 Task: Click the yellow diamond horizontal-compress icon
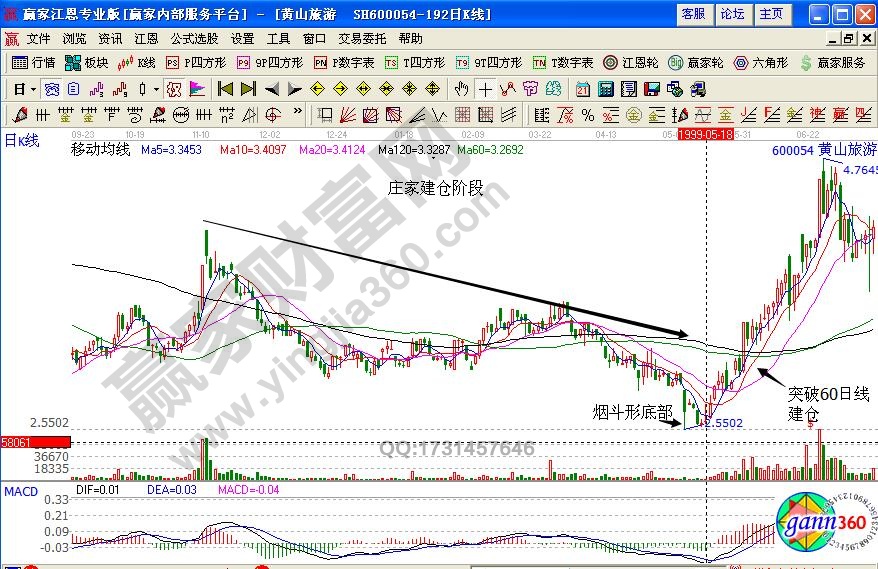tap(386, 89)
